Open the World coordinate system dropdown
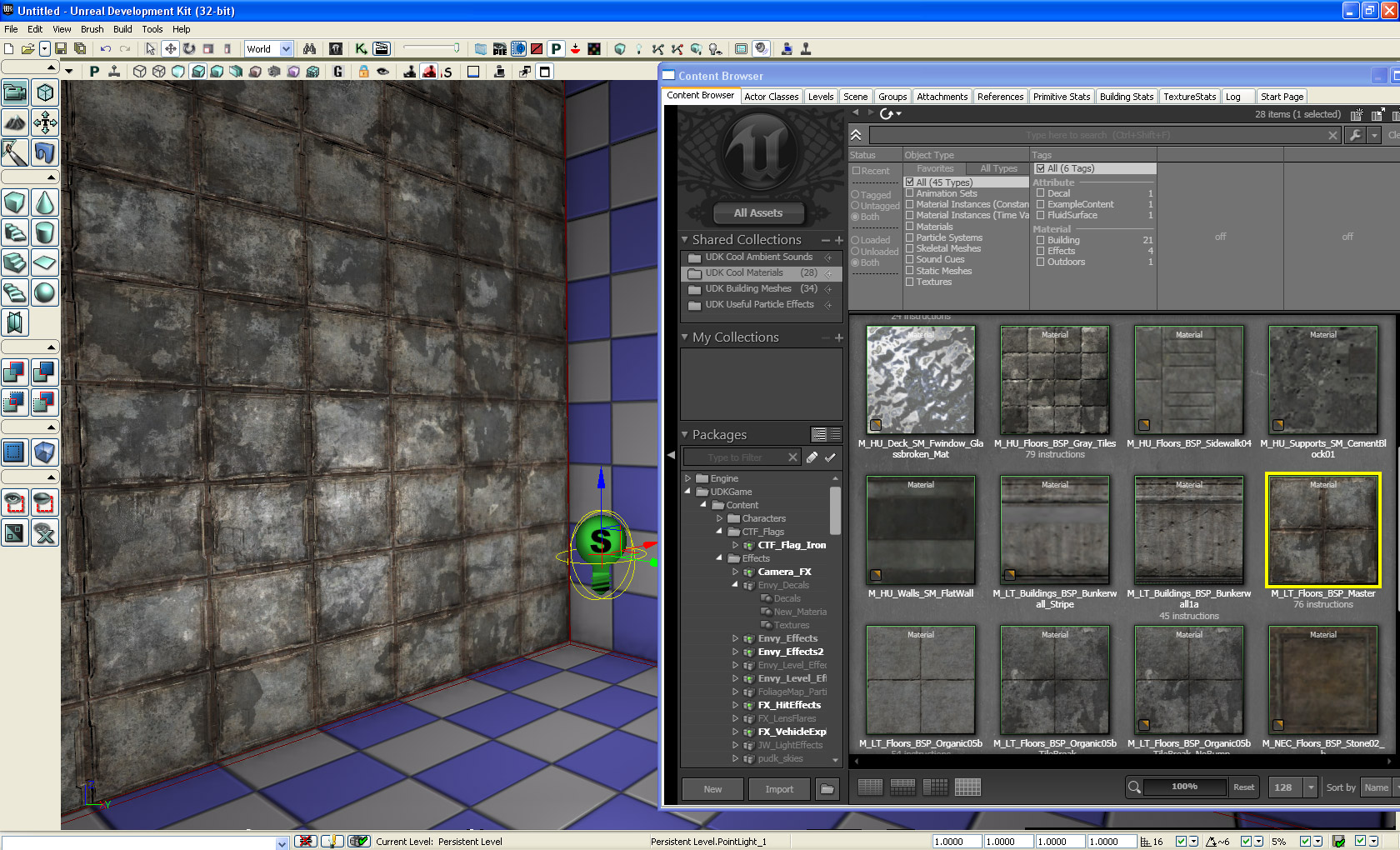This screenshot has width=1400, height=850. (286, 49)
